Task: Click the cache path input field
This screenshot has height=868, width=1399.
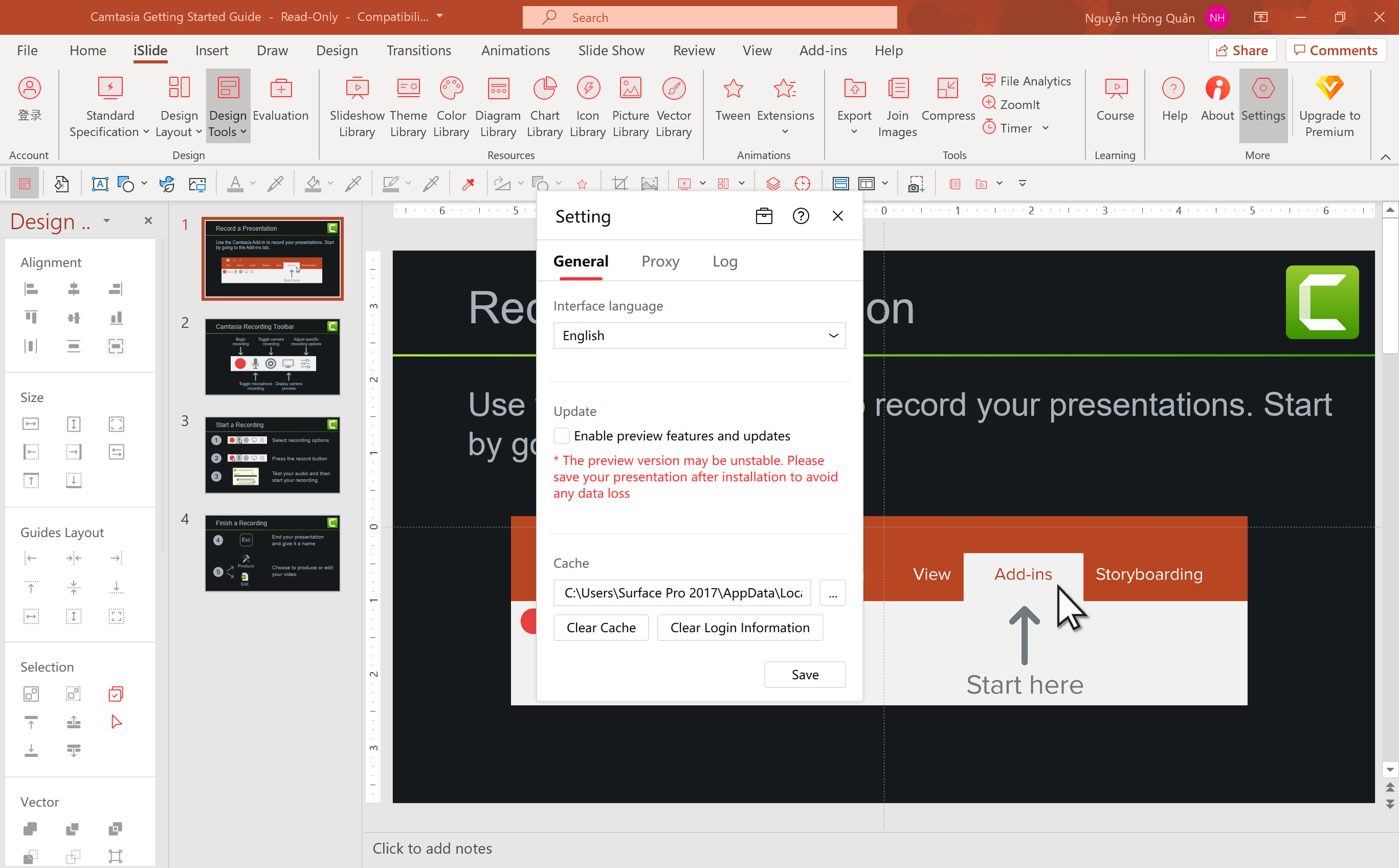Action: [682, 593]
